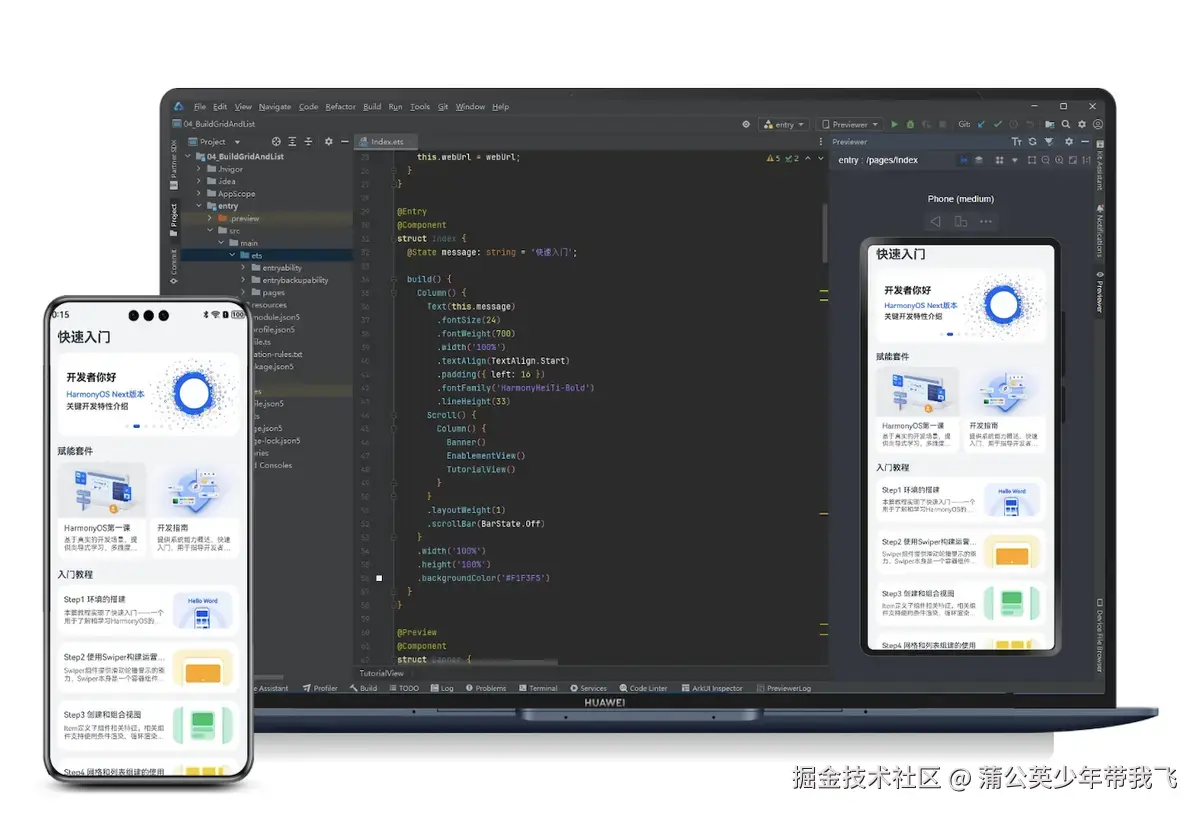Collapse the ets folder
This screenshot has width=1200, height=814.
232,255
